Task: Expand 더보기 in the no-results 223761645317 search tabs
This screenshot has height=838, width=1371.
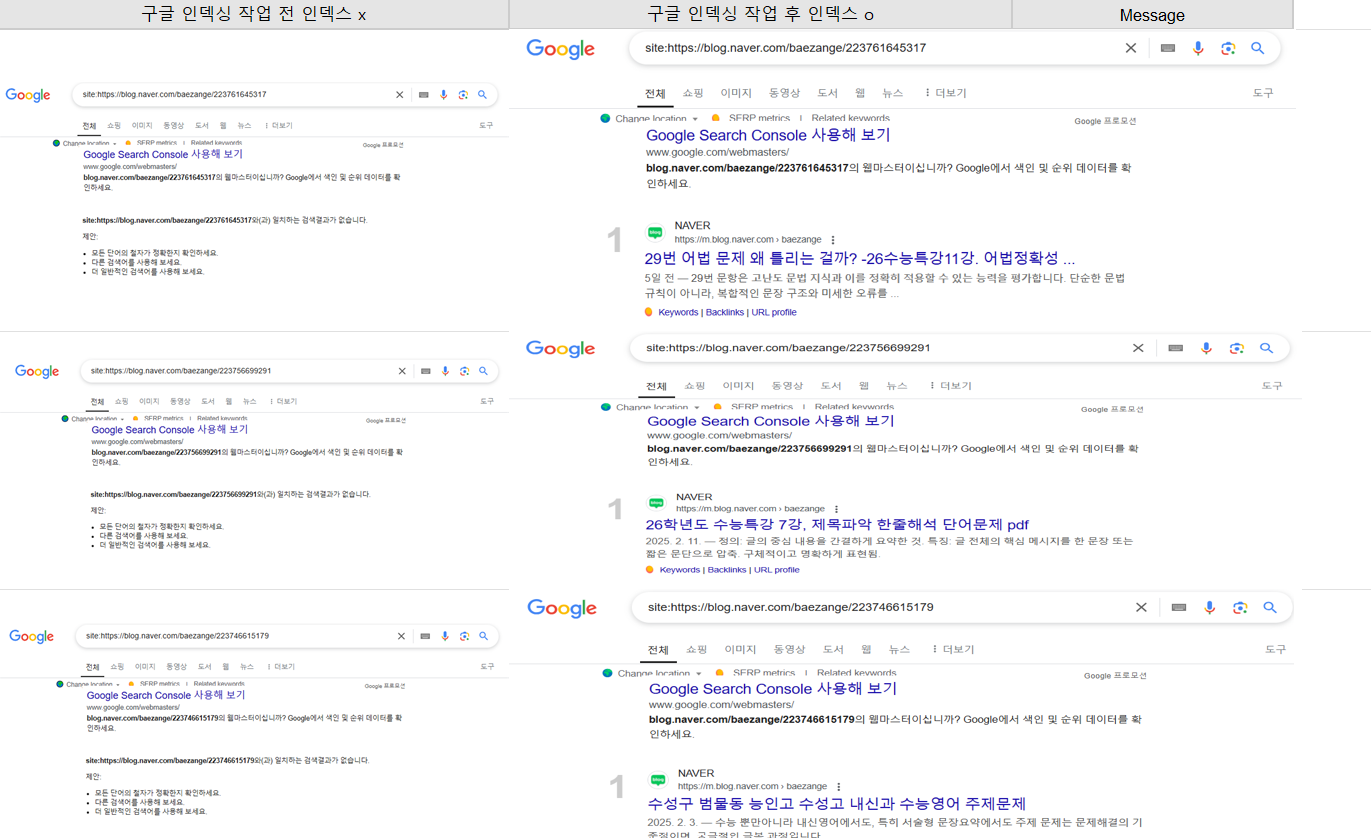Action: coord(279,126)
